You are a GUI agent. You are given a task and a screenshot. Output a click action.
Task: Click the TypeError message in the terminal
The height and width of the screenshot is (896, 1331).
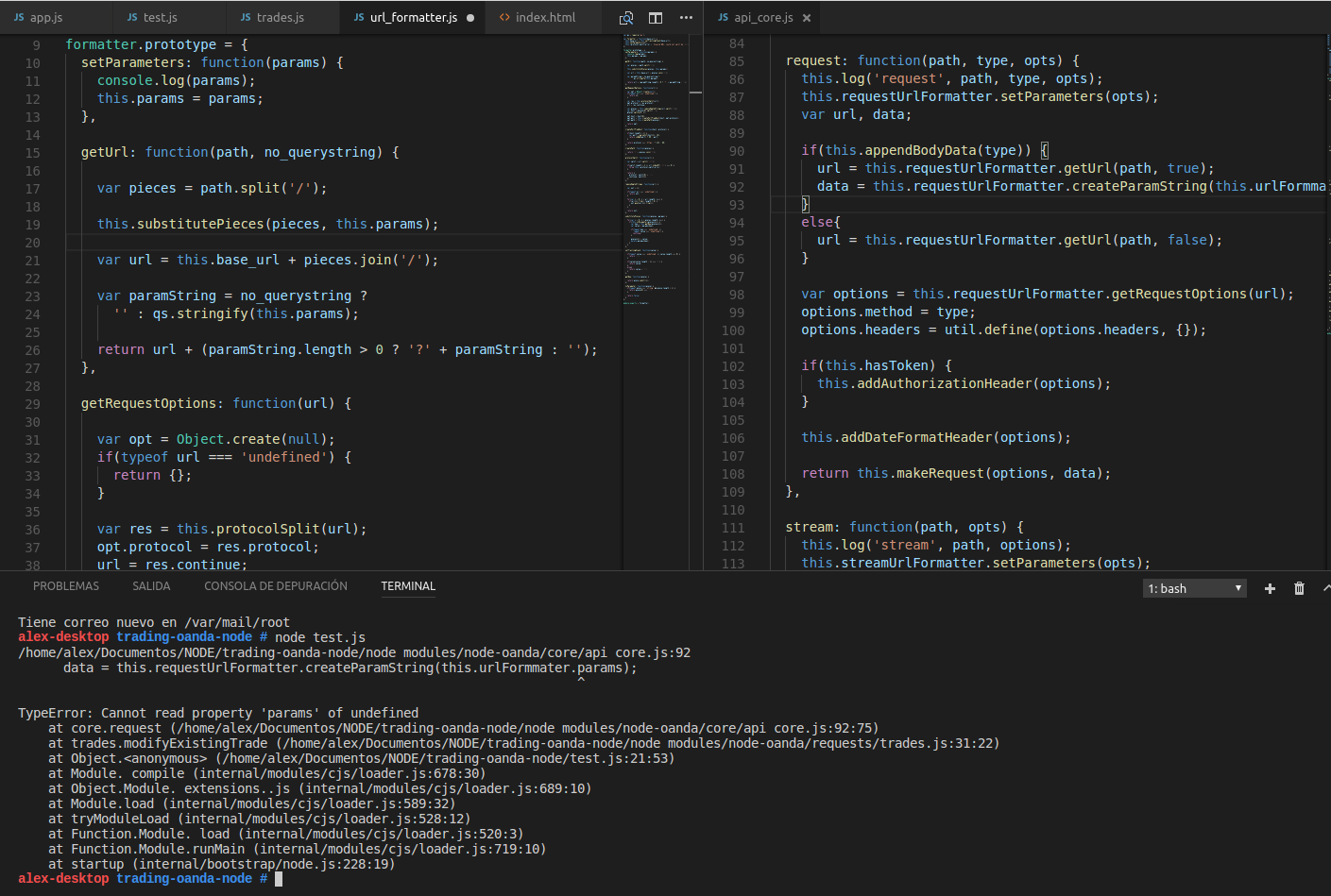pyautogui.click(x=218, y=713)
